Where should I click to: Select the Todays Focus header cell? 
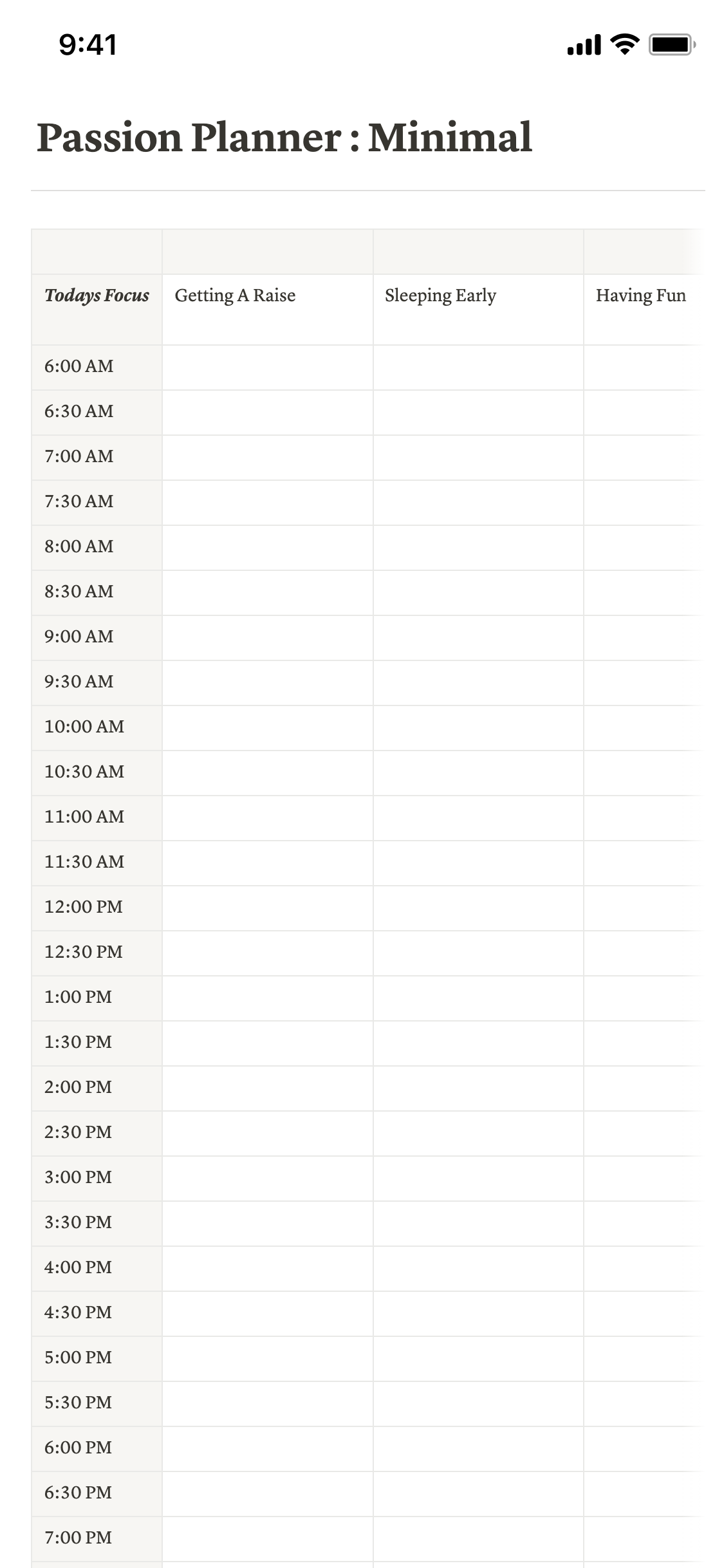click(97, 295)
